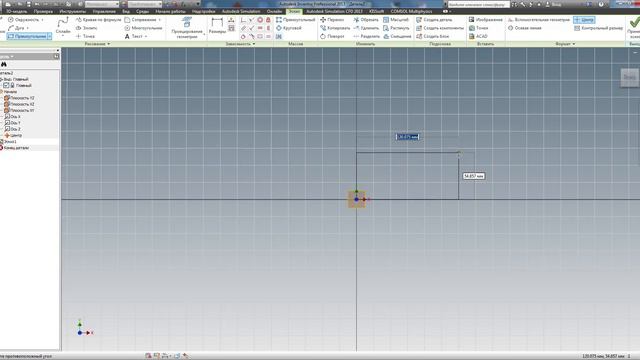
Task: Open the COMSOL Multiphysics tab
Action: coord(411,11)
